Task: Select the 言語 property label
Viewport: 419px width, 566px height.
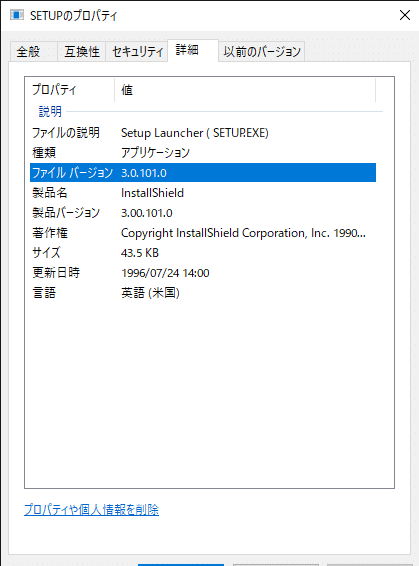Action: 44,292
